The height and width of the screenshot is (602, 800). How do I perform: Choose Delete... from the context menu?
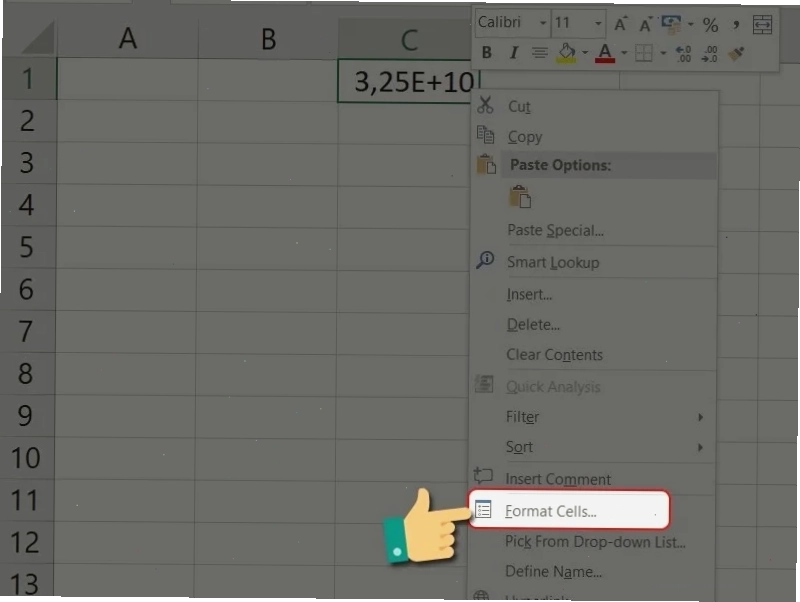[x=533, y=324]
